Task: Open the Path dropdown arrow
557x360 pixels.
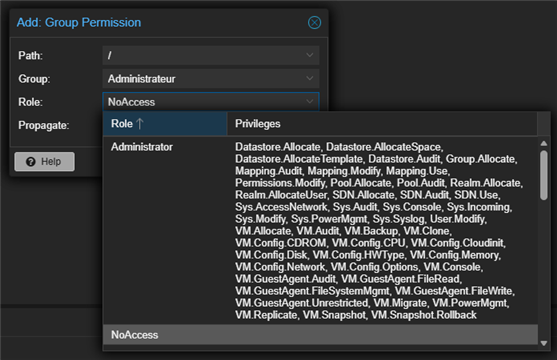Action: (310, 55)
